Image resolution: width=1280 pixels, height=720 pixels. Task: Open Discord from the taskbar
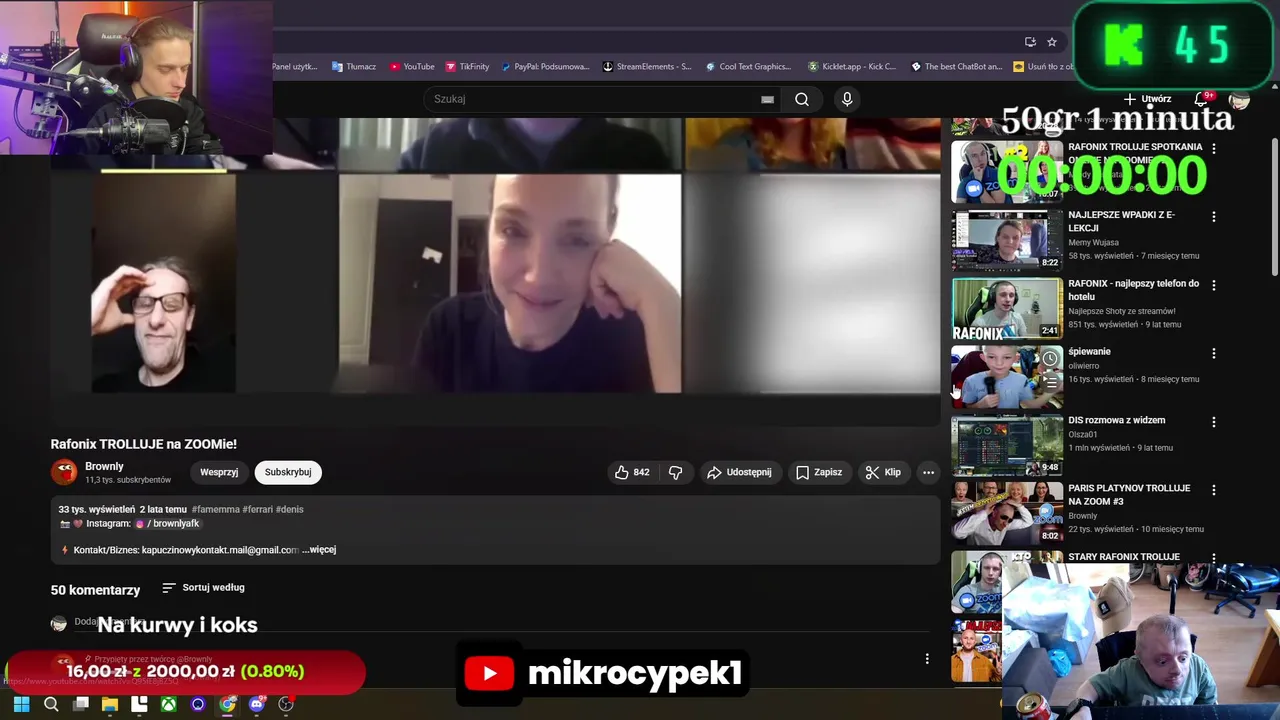pyautogui.click(x=257, y=704)
